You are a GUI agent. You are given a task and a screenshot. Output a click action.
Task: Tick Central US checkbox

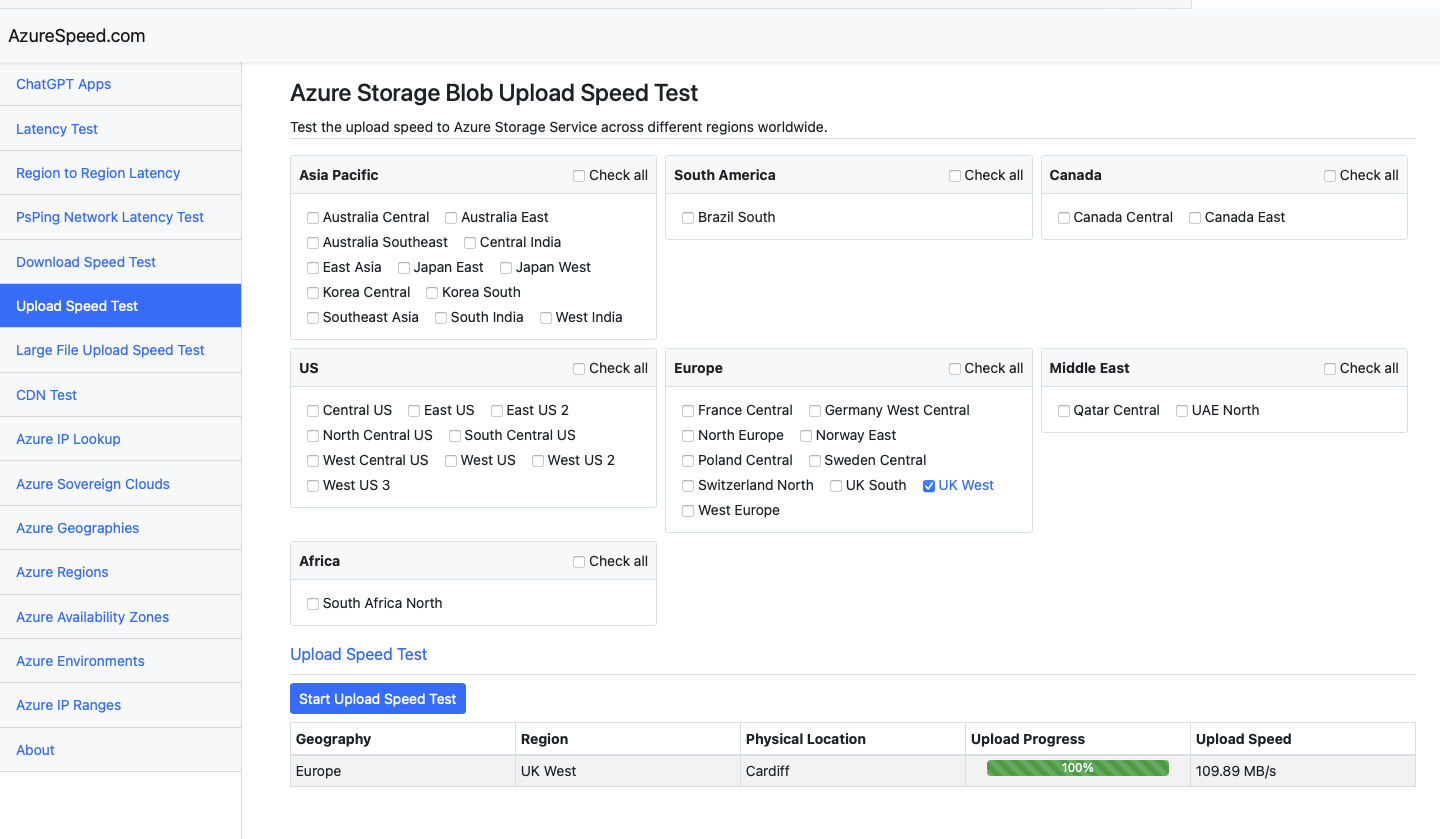313,411
